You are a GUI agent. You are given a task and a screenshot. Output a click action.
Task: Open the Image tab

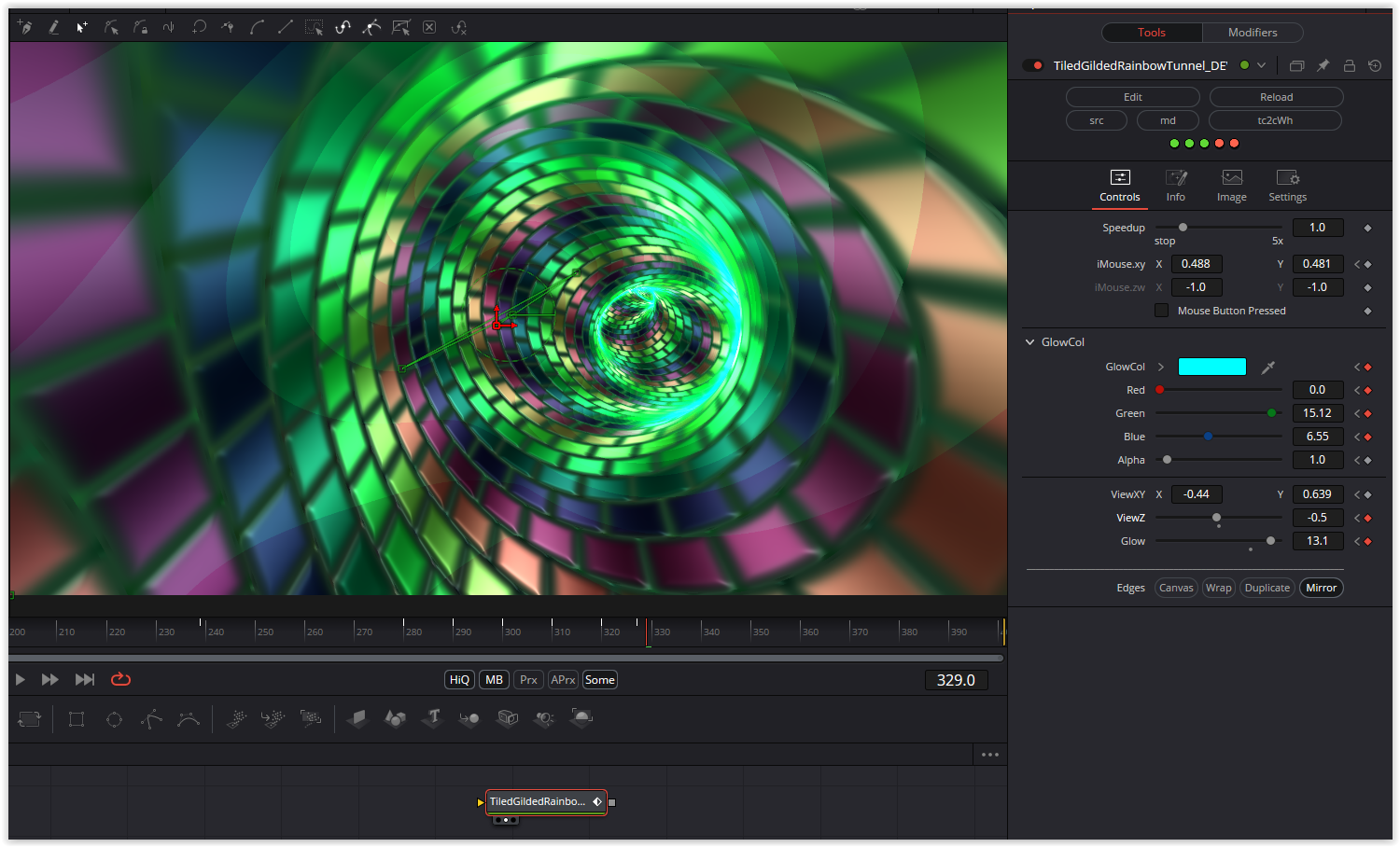1232,186
